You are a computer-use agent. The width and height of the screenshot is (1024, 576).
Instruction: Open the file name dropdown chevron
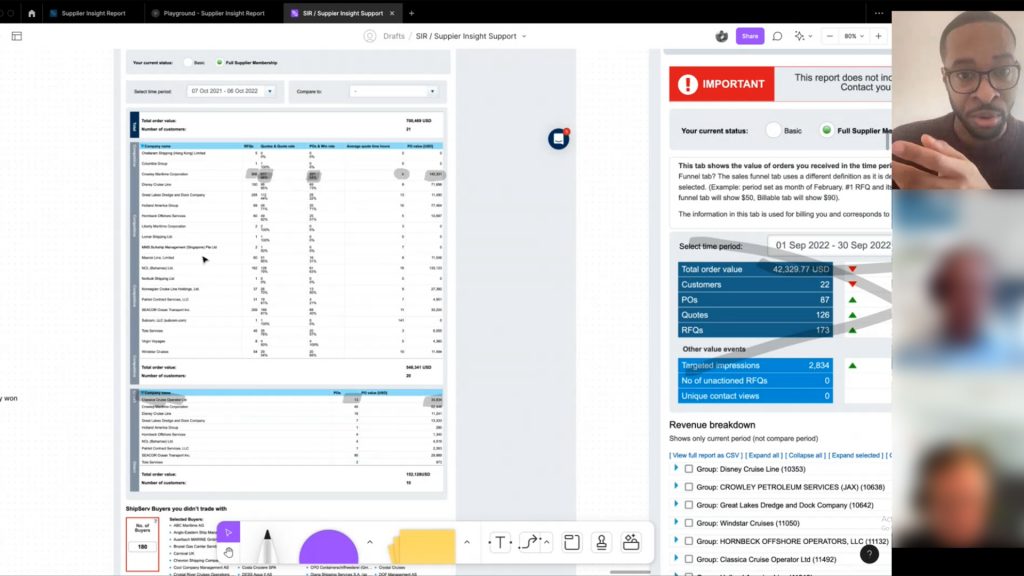point(524,36)
